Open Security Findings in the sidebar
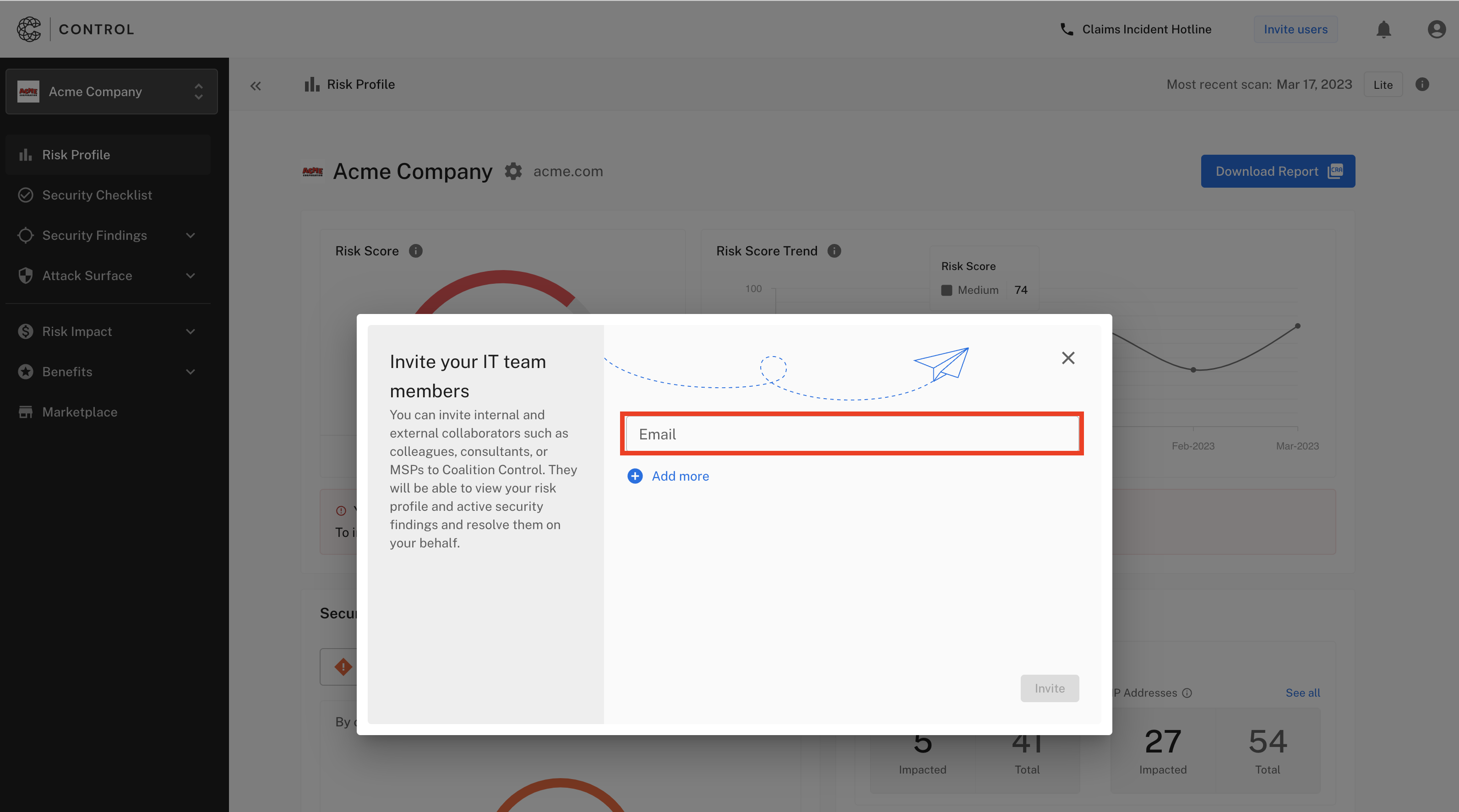The width and height of the screenshot is (1459, 812). pos(108,235)
